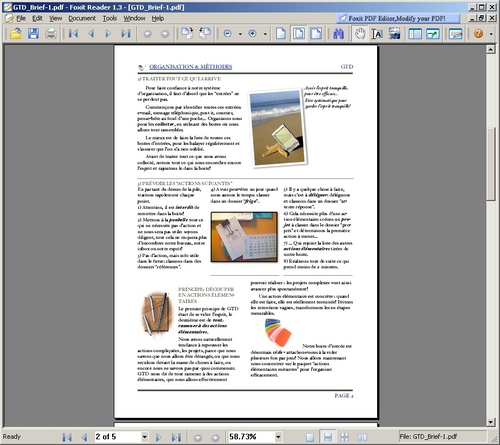The height and width of the screenshot is (445, 500).
Task: Follow the Organisation & Méthodes link
Action: coord(191,67)
